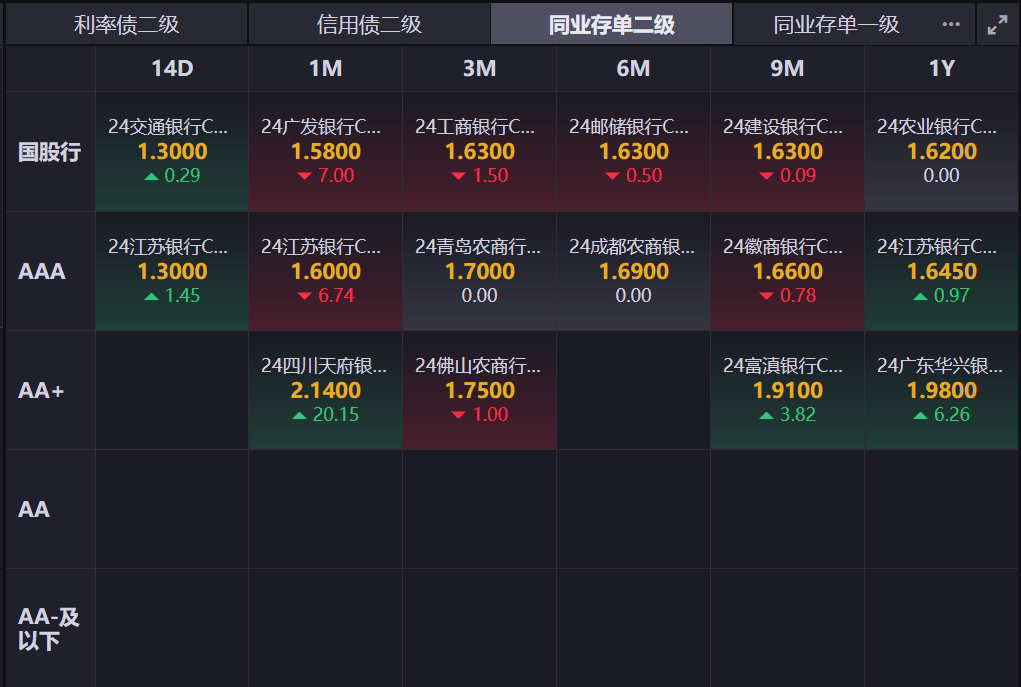Click the 14D column header
Image resolution: width=1021 pixels, height=687 pixels.
[172, 68]
